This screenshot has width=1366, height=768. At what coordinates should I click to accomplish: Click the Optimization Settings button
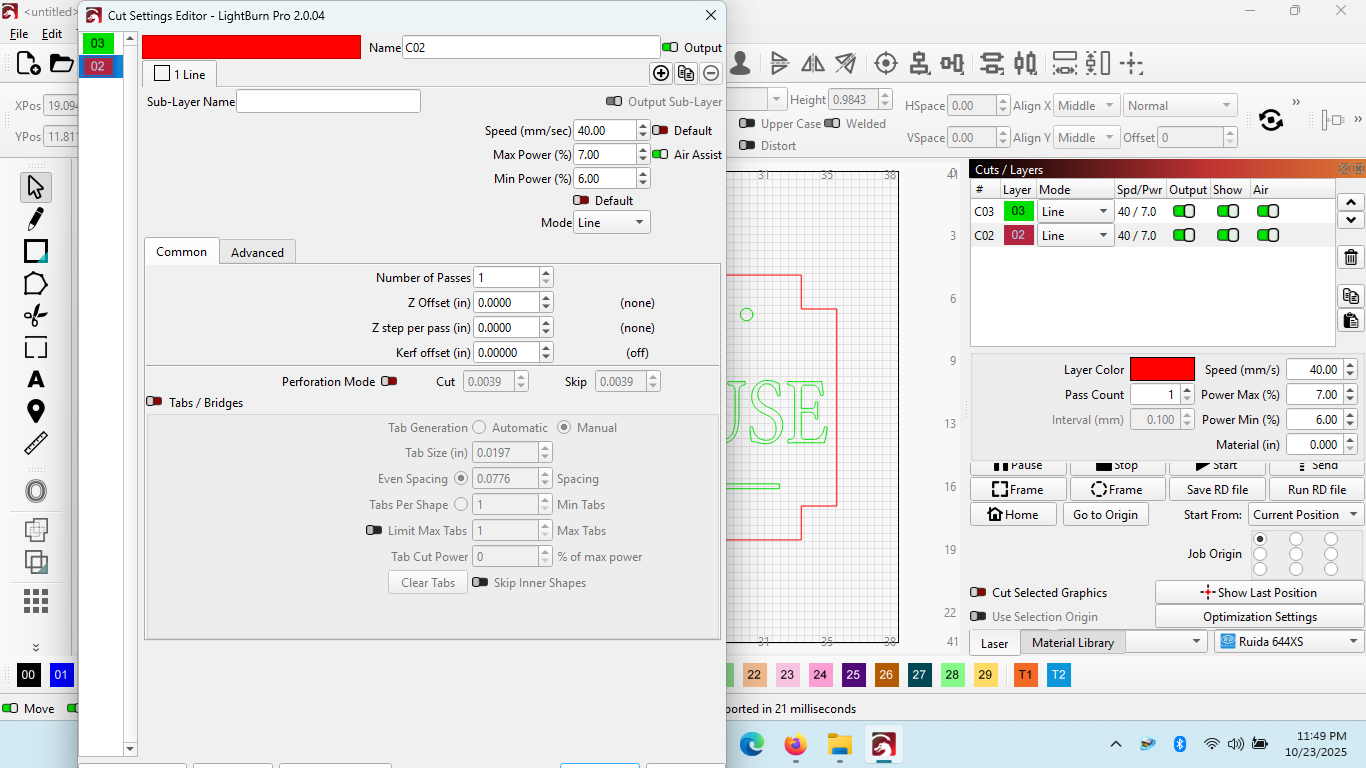pyautogui.click(x=1259, y=617)
